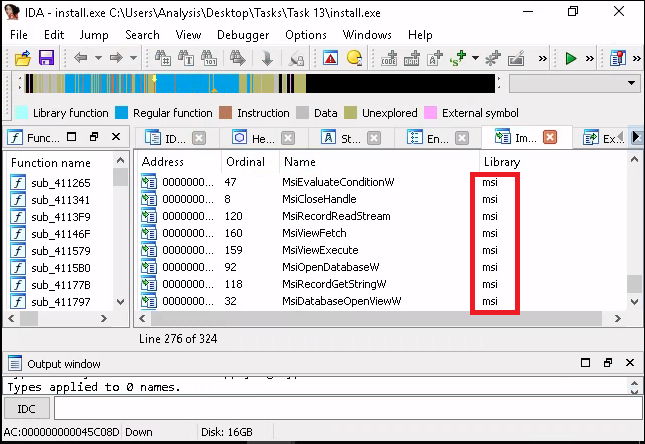The image size is (645, 444).
Task: Open the forward-arrow history dropdown
Action: [133, 58]
